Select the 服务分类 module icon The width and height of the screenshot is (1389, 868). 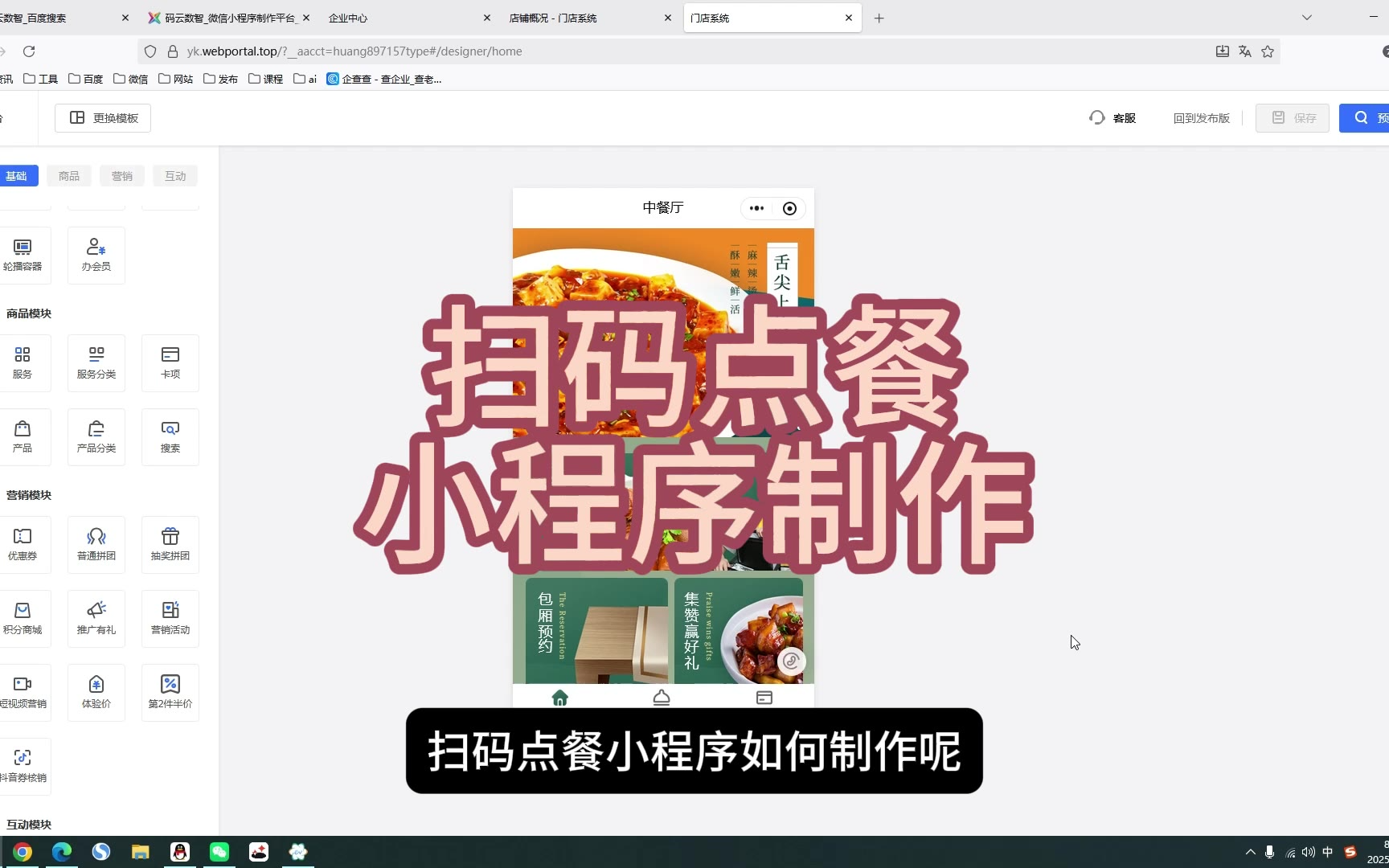pyautogui.click(x=96, y=362)
